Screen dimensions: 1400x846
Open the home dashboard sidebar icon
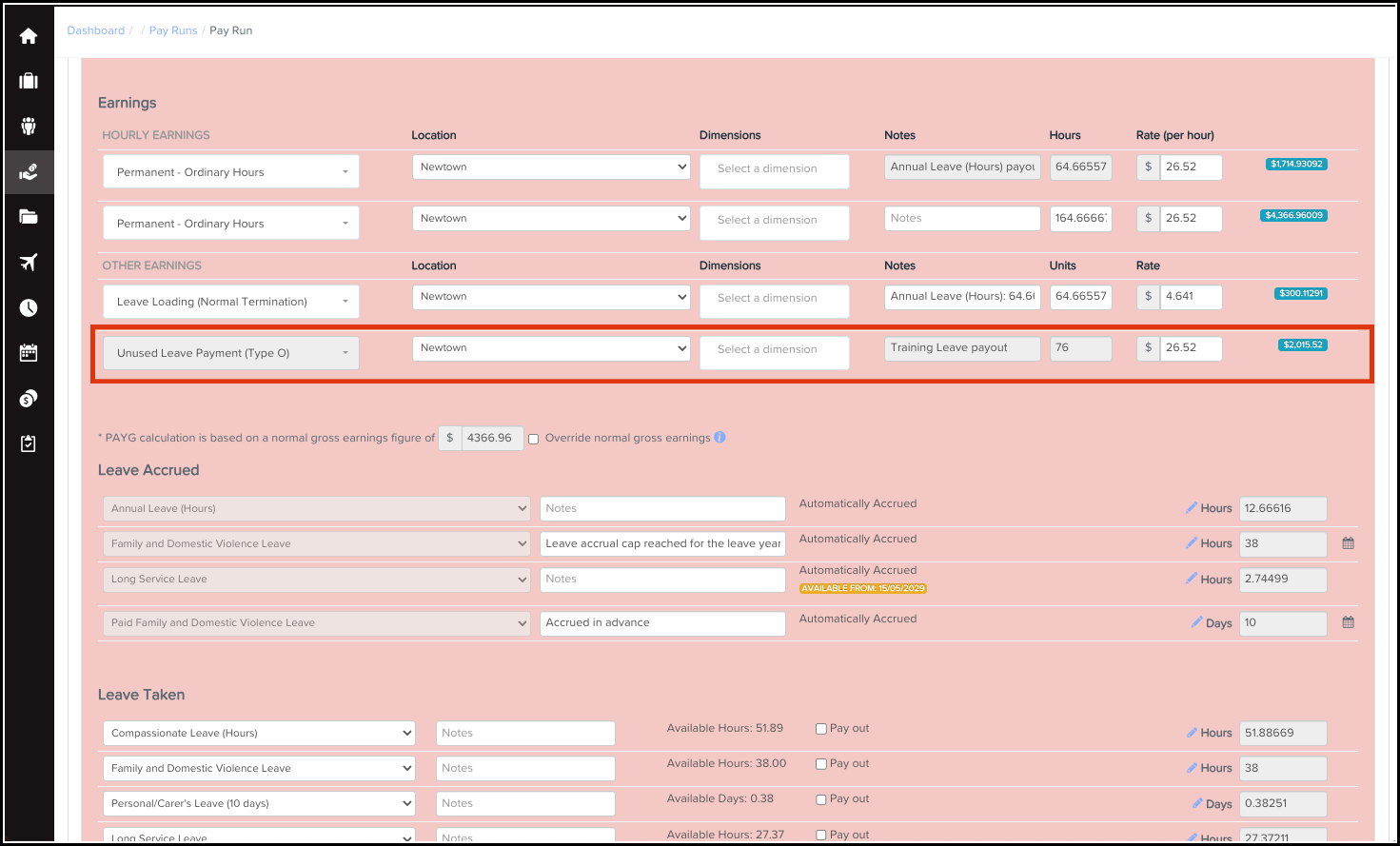tap(29, 36)
